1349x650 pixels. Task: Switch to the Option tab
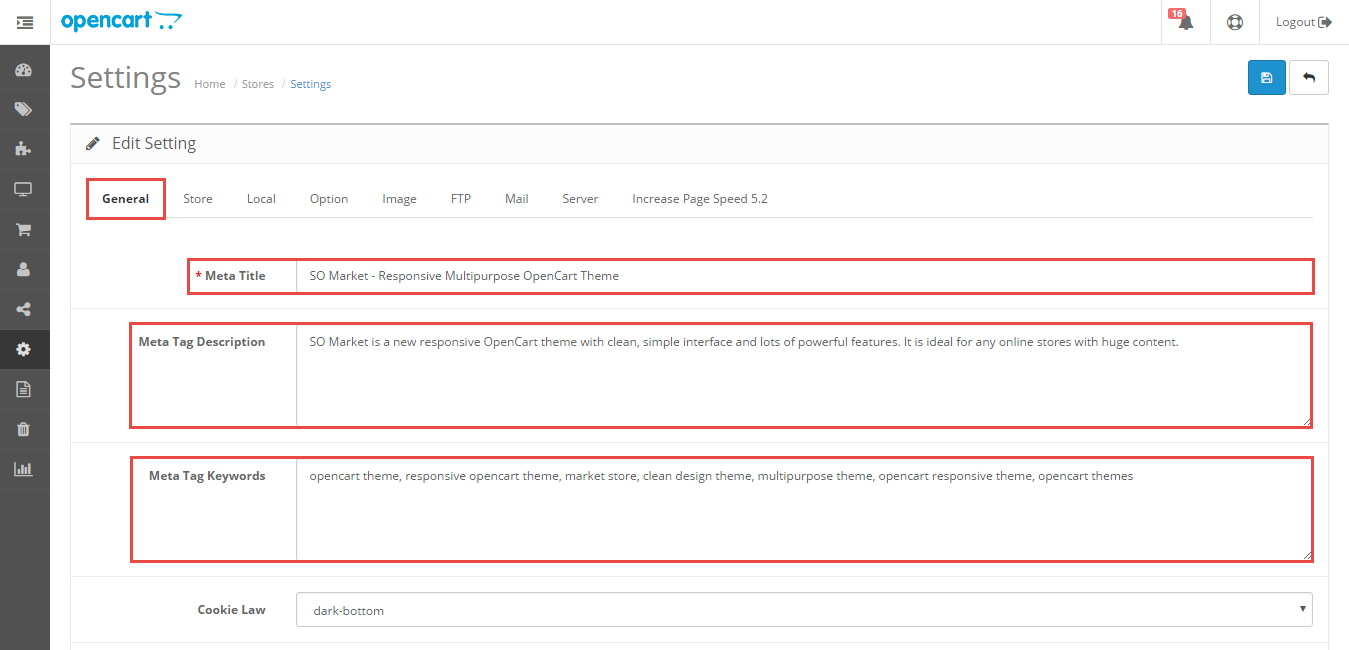click(329, 199)
